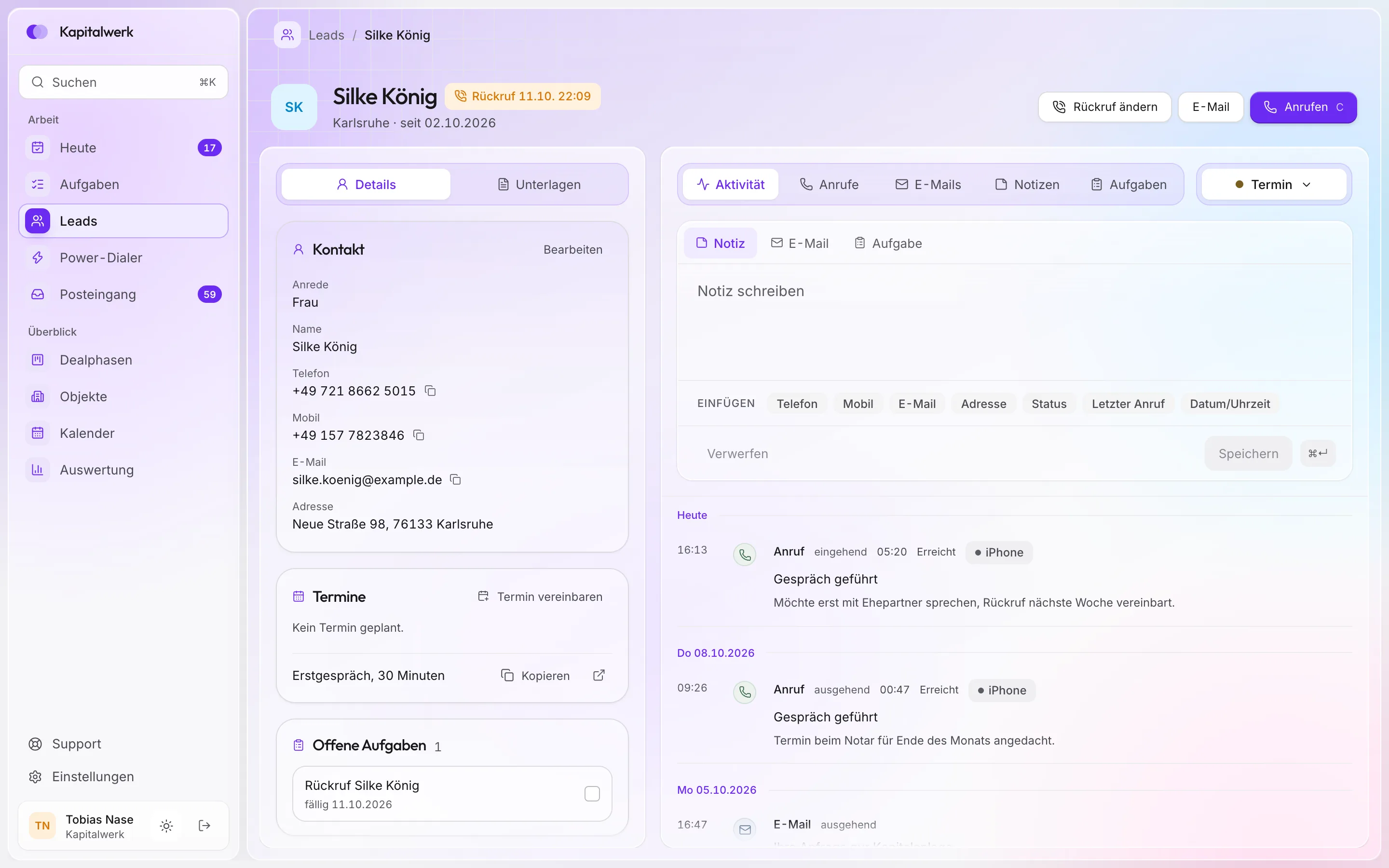Check off task Rückruf Silke König
The width and height of the screenshot is (1389, 868).
[x=592, y=794]
